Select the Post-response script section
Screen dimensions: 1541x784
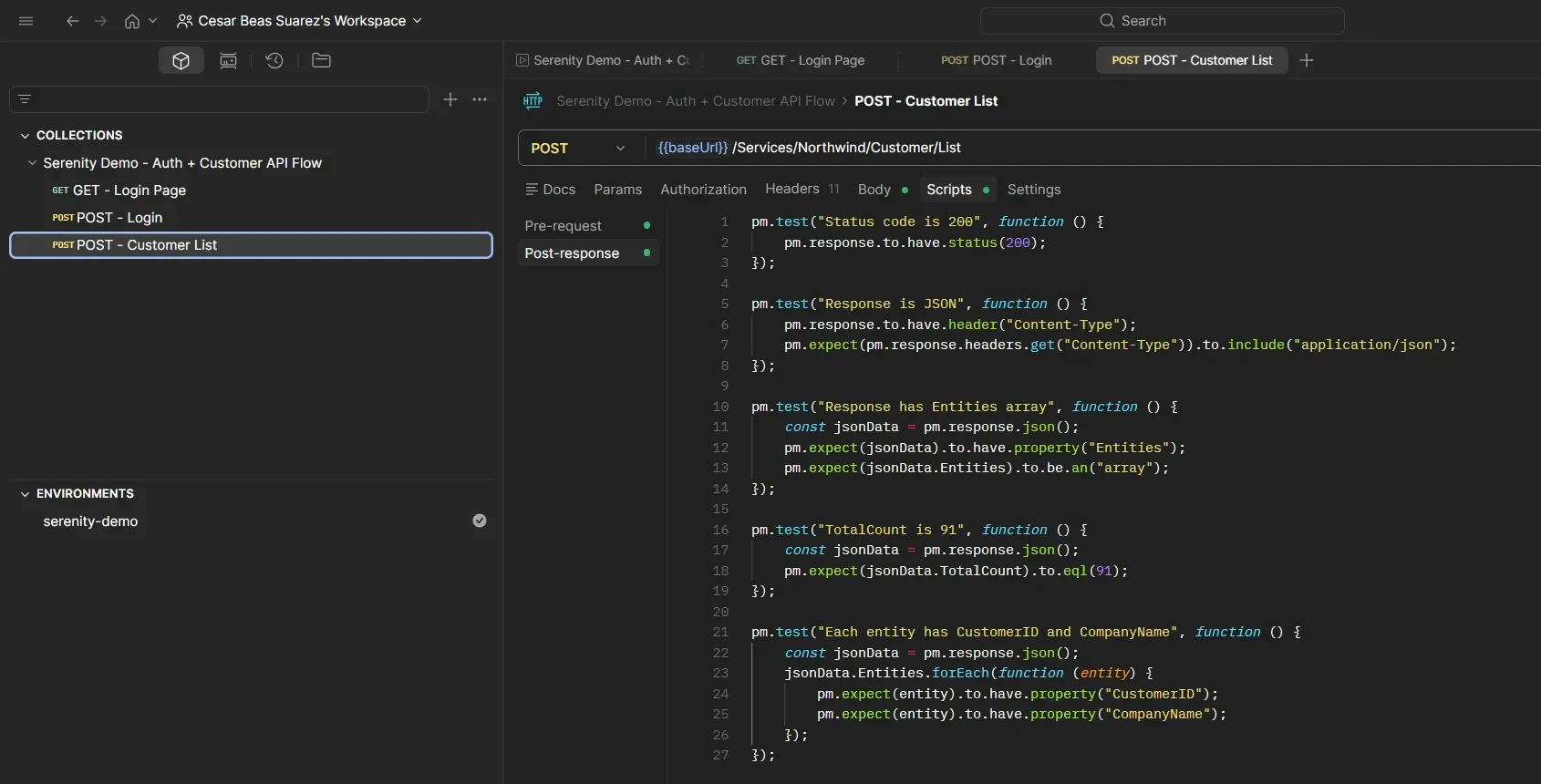(x=588, y=253)
